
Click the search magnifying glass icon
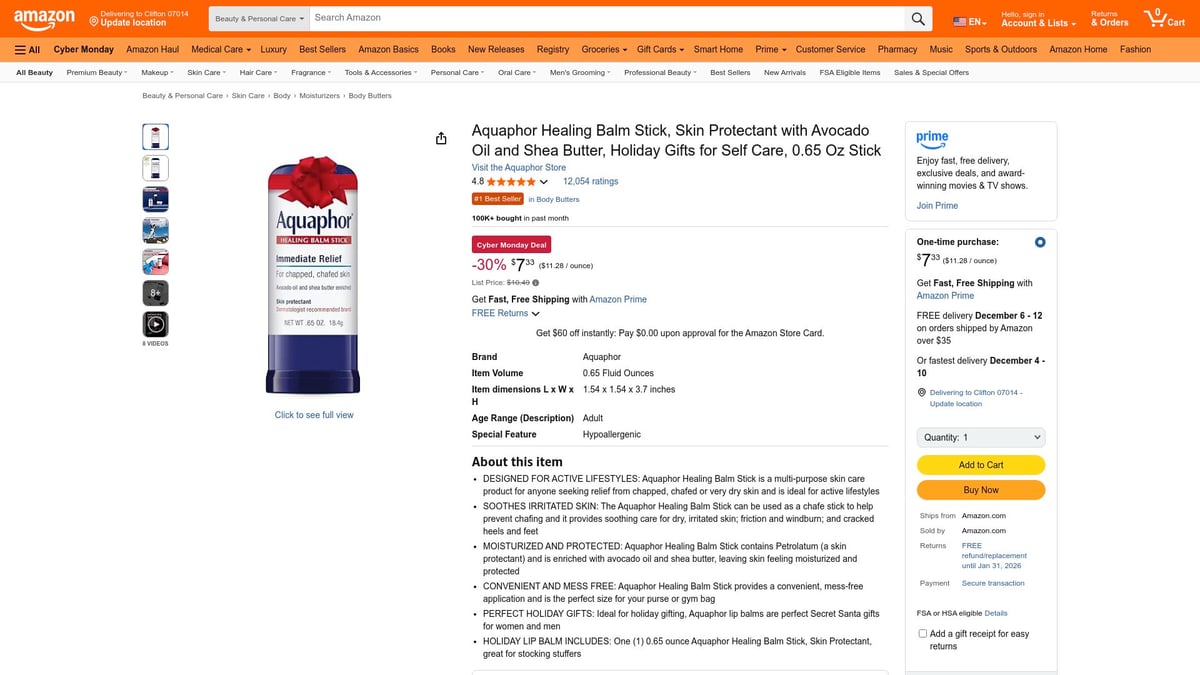pos(918,18)
